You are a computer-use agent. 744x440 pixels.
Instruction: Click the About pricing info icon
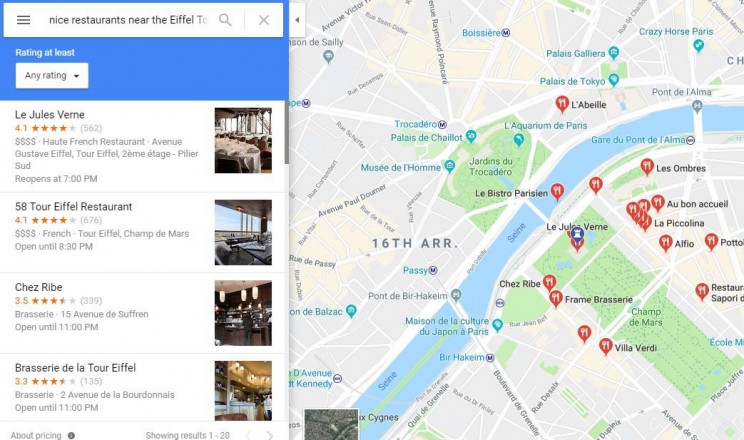click(x=71, y=435)
